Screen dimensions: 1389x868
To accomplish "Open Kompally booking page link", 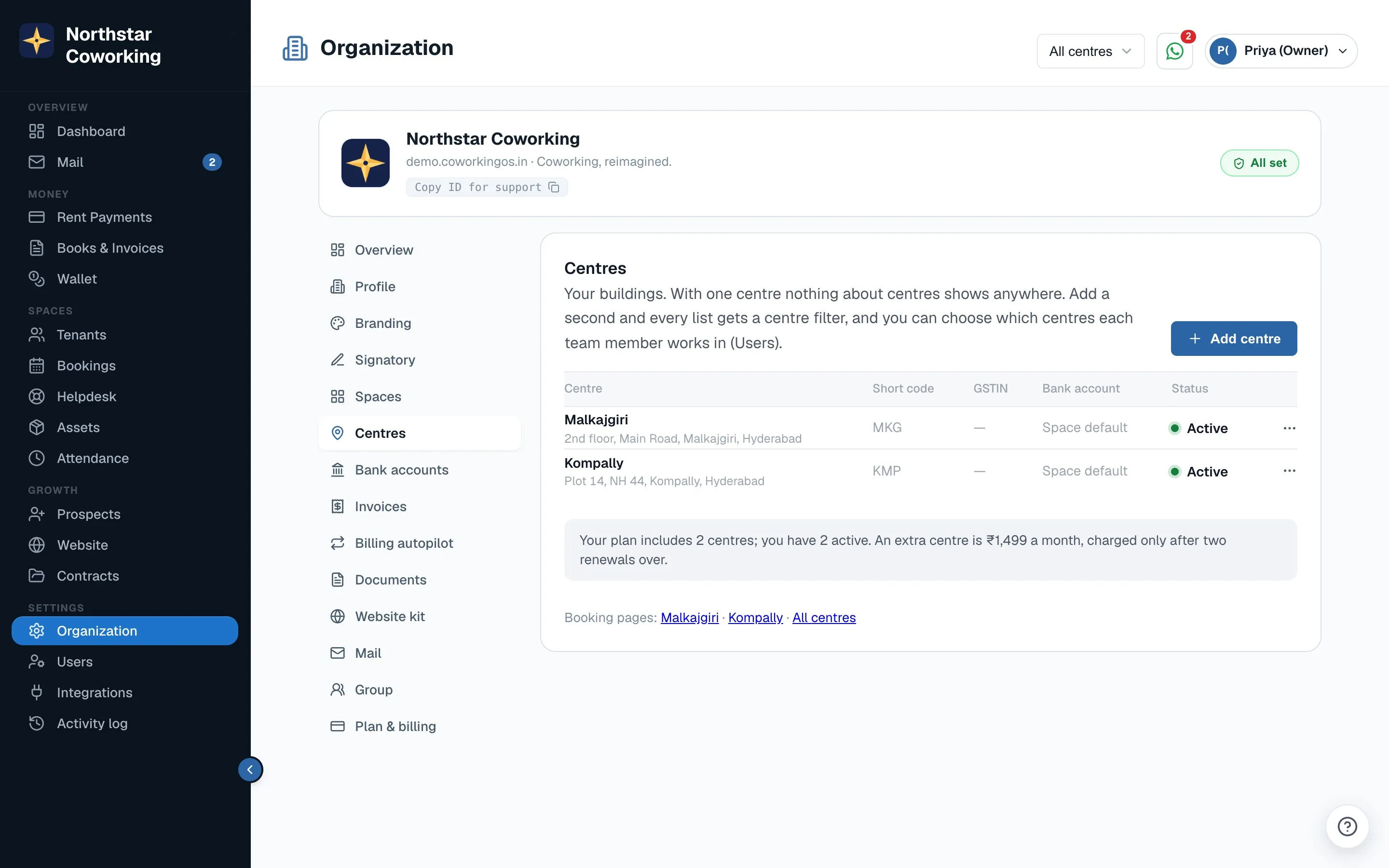I will (x=755, y=618).
